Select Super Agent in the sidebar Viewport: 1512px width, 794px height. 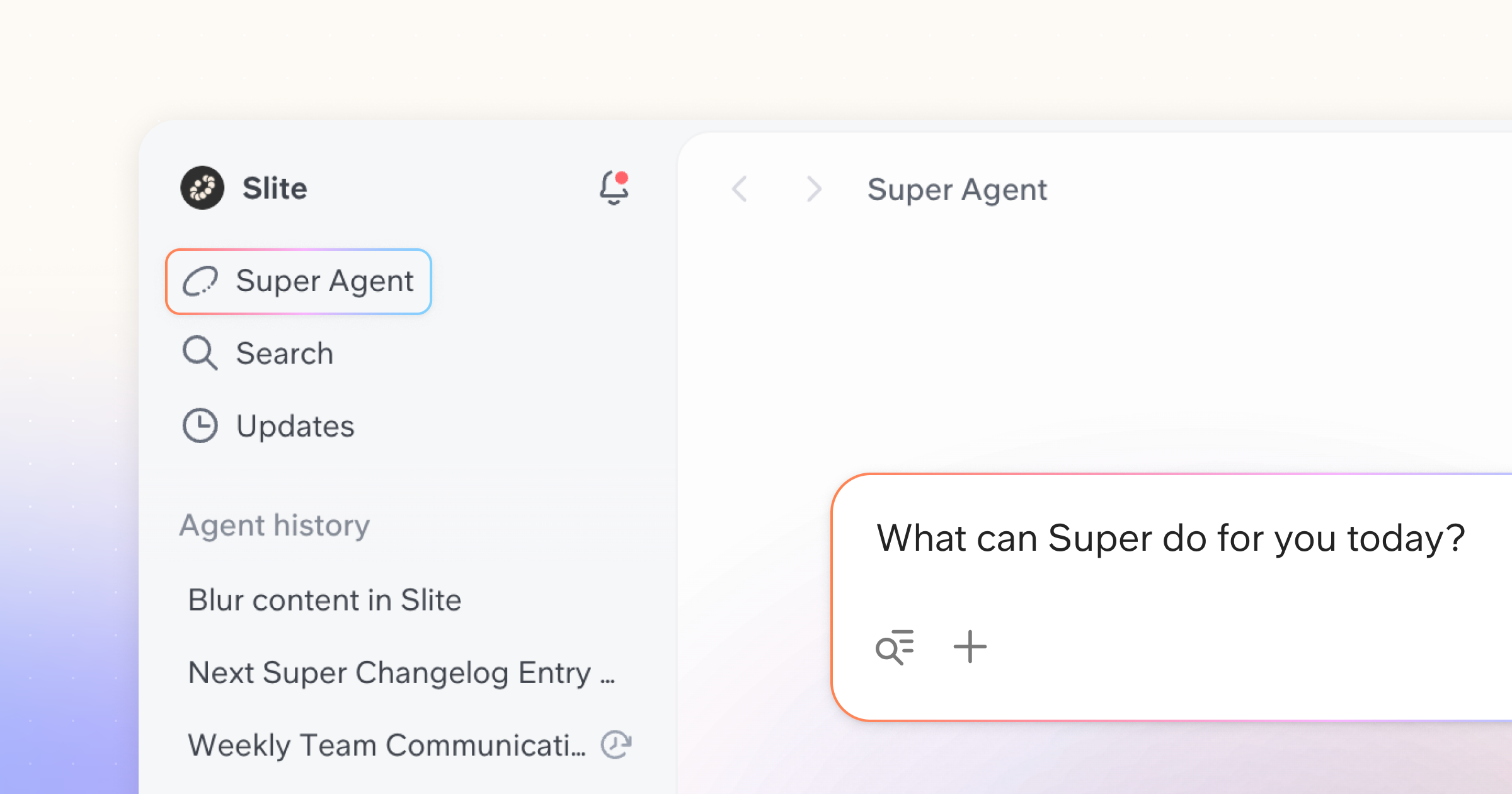[299, 282]
